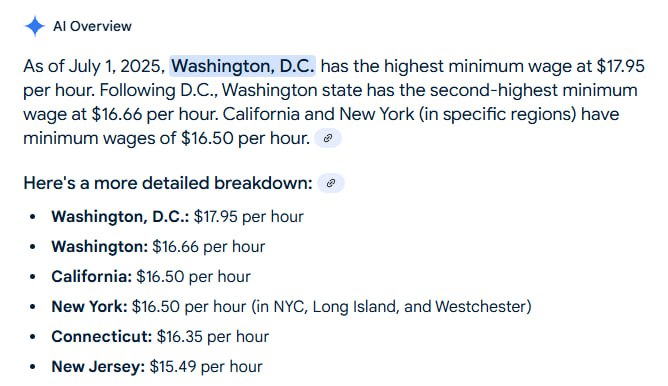Click the bold 'New York:' label
Viewport: 668px width, 386px height.
pyautogui.click(x=89, y=306)
